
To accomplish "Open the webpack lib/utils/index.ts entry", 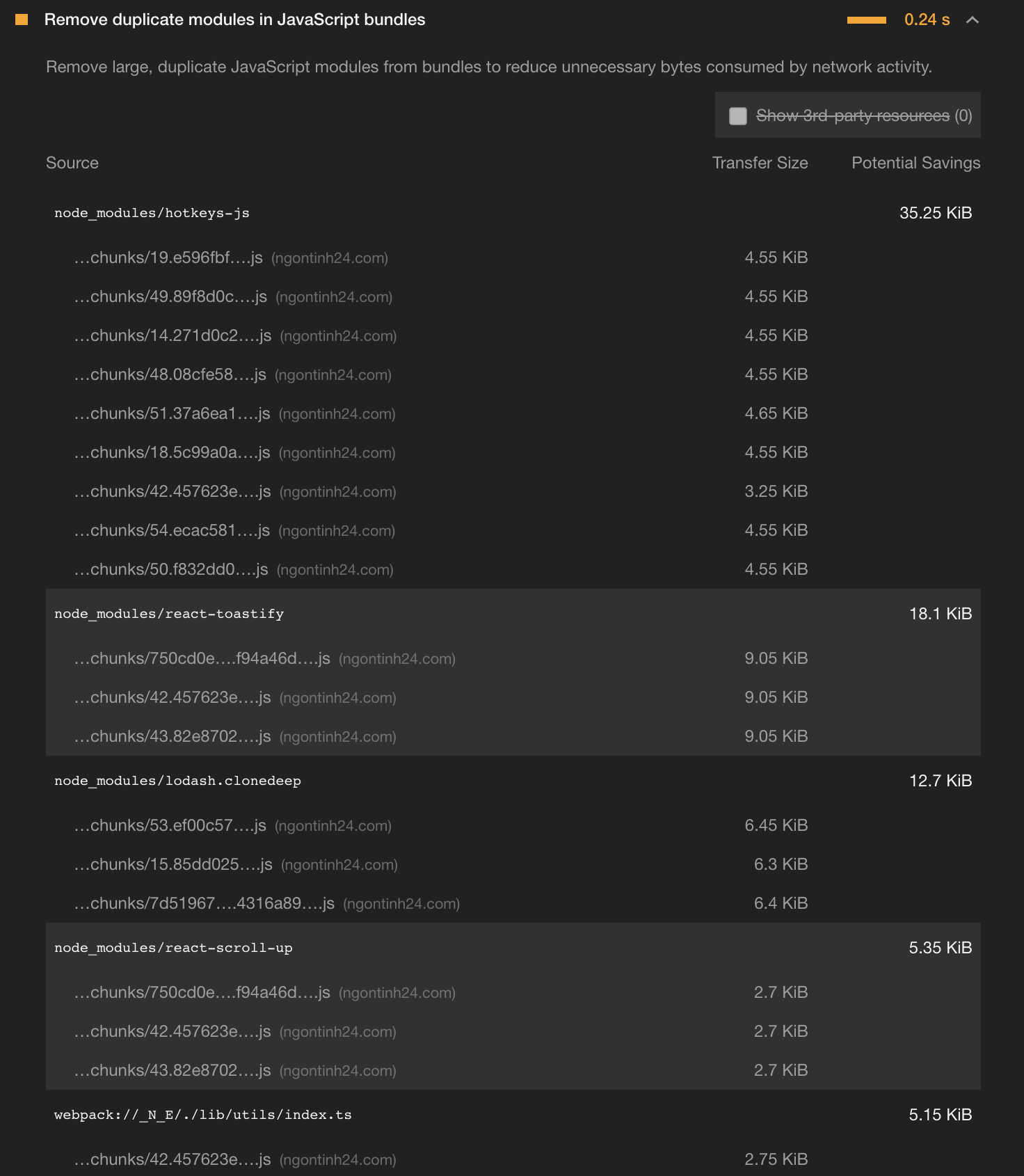I will [203, 1114].
